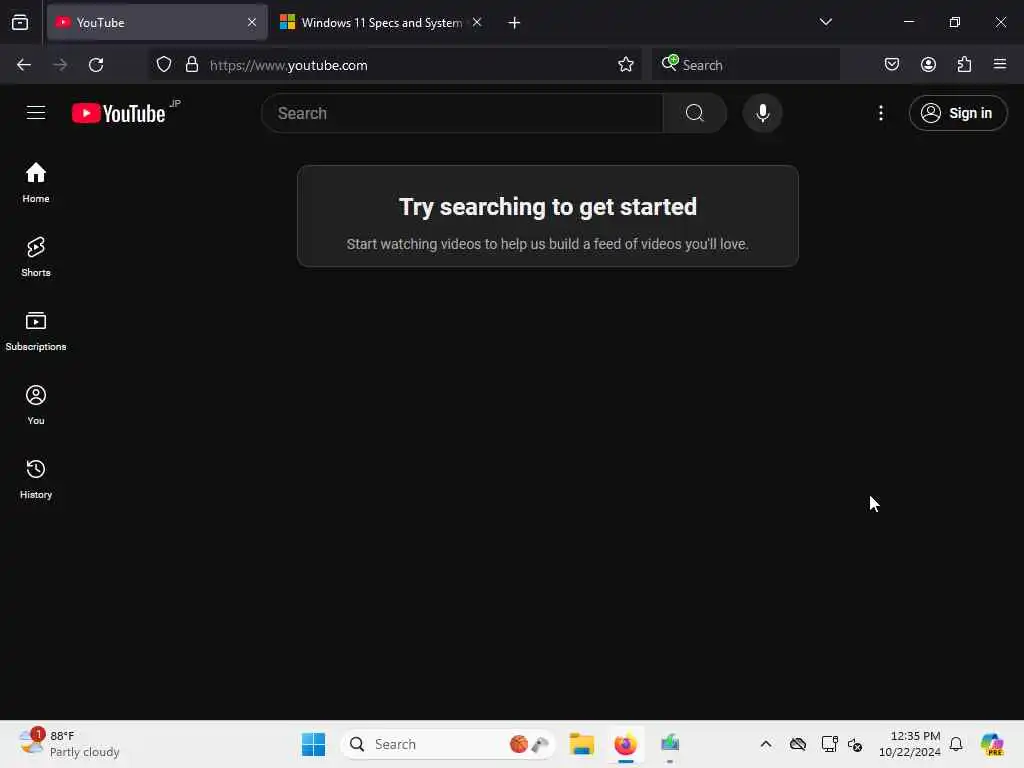Open Windows Start menu
This screenshot has width=1024, height=768.
tap(313, 744)
